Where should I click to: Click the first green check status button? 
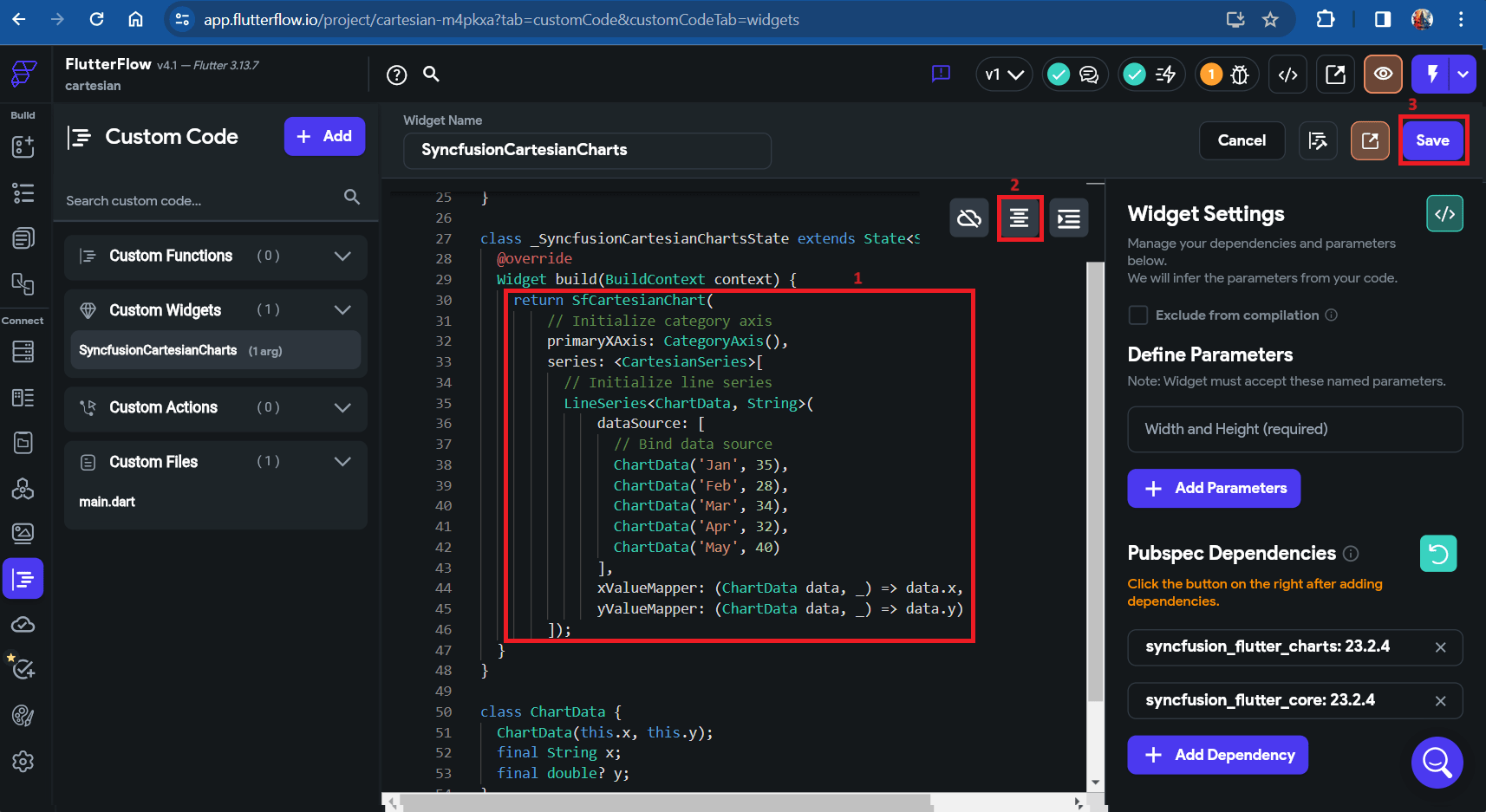tap(1058, 75)
